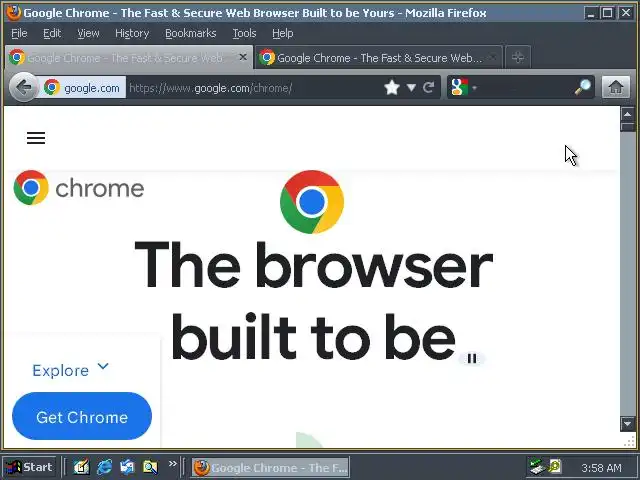Open the History menu

132,33
